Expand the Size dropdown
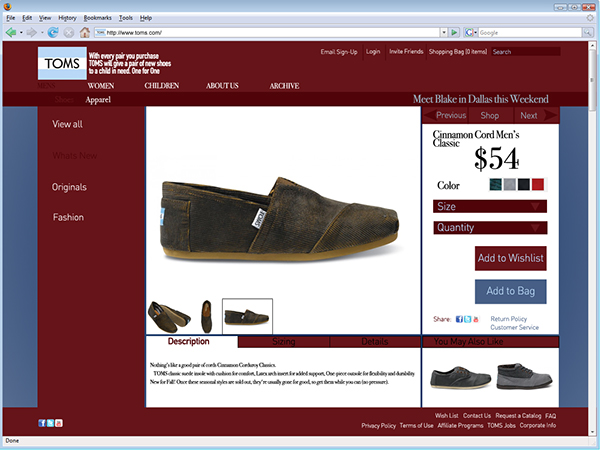The width and height of the screenshot is (600, 450). tap(490, 206)
